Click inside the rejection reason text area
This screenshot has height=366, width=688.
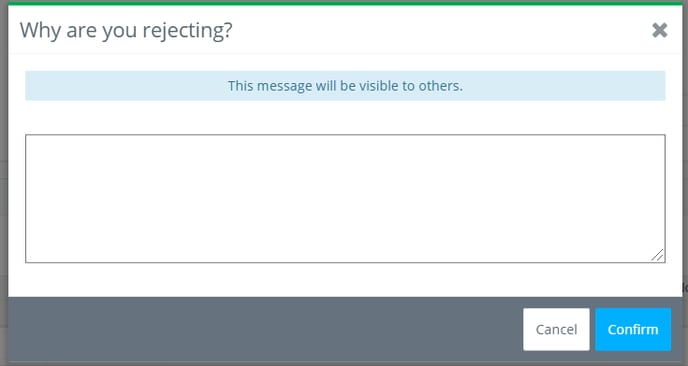(x=345, y=198)
